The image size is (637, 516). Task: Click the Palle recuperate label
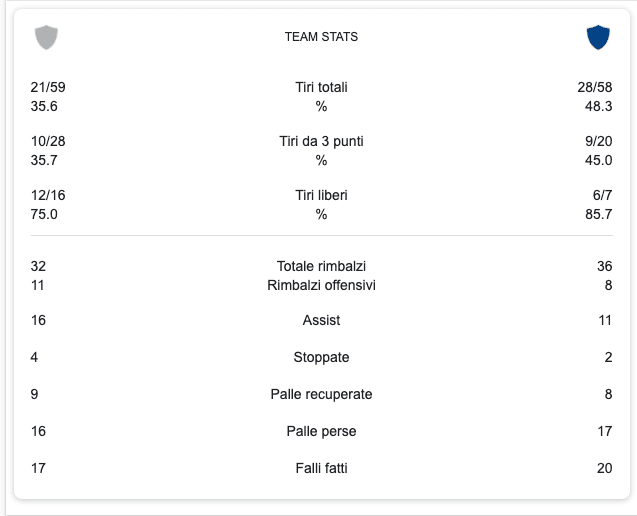tap(321, 394)
